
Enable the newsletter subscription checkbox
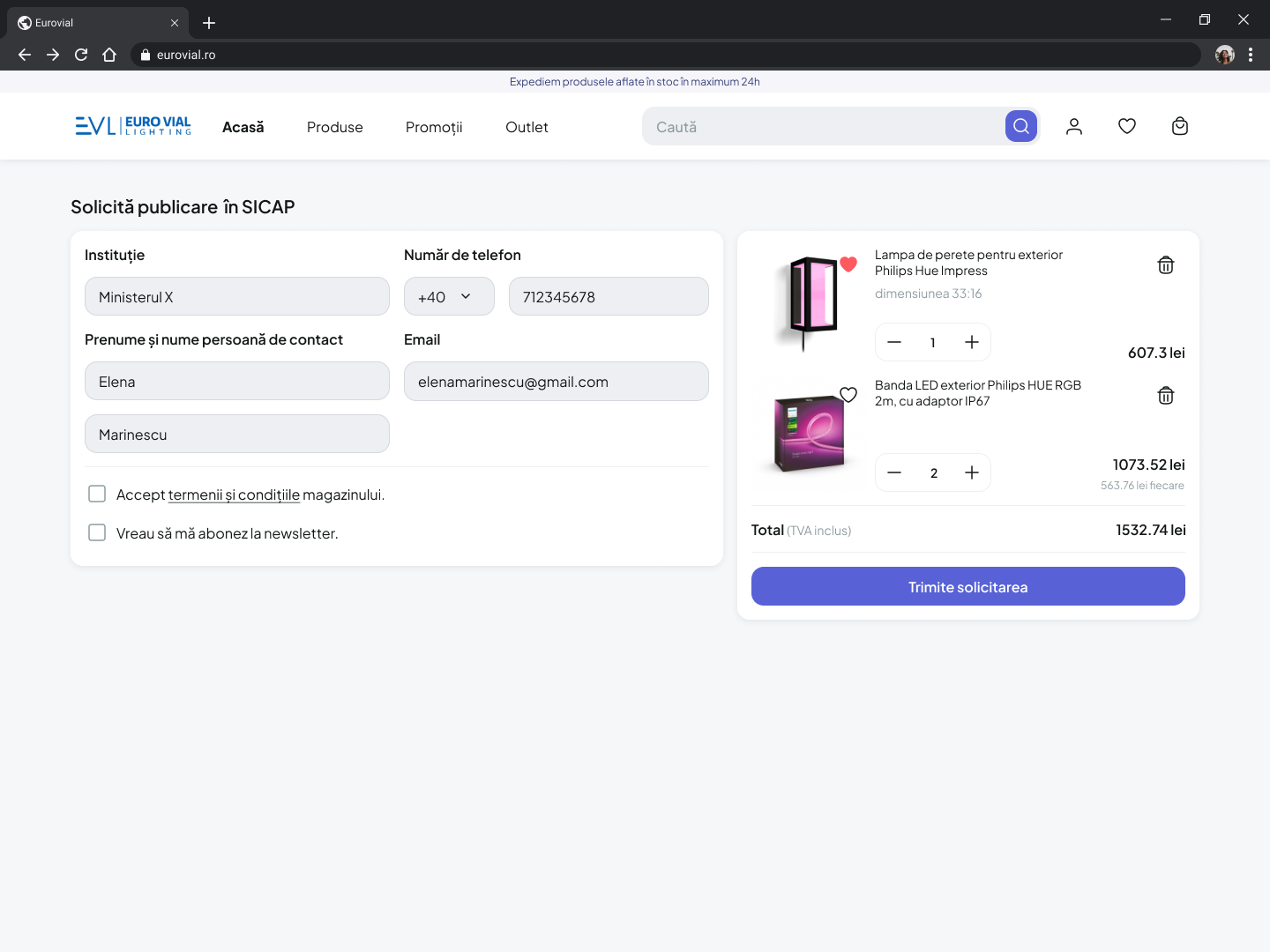(x=97, y=532)
